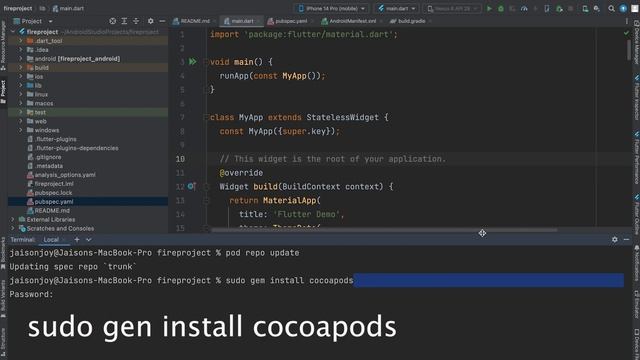This screenshot has width=640, height=360.
Task: Click the Password prompt in terminal
Action: (x=31, y=294)
